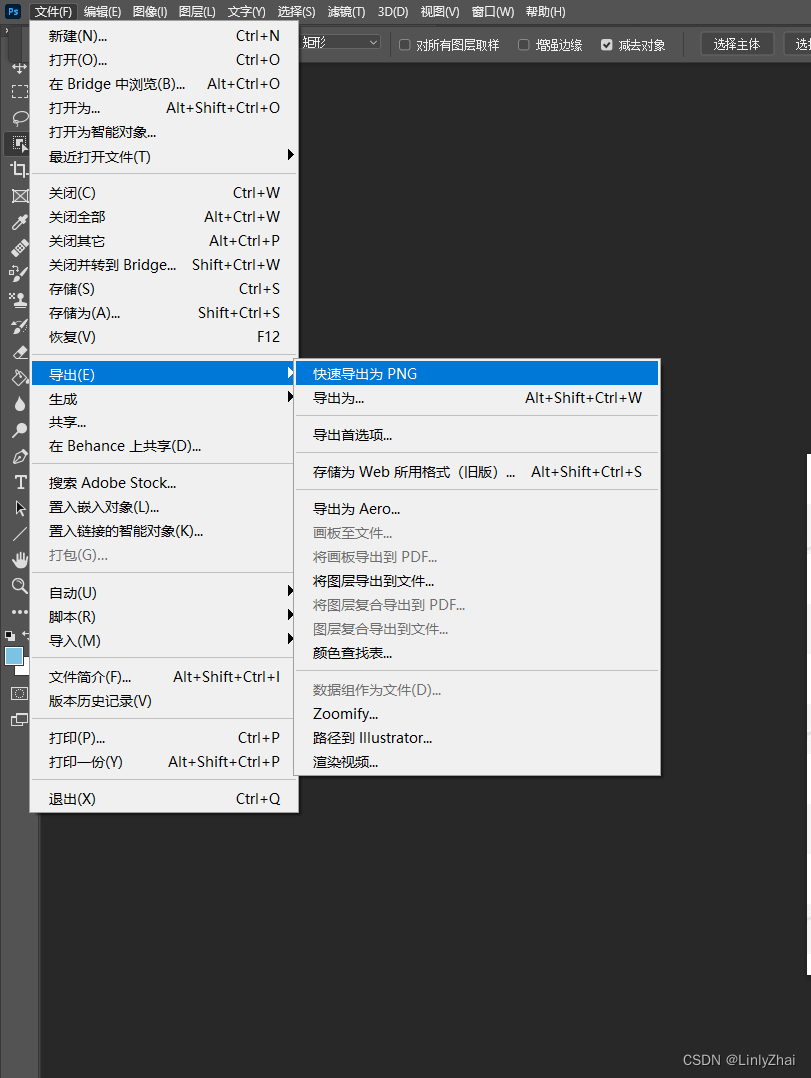
Task: Toggle Quick Mask mode icon
Action: (x=19, y=694)
